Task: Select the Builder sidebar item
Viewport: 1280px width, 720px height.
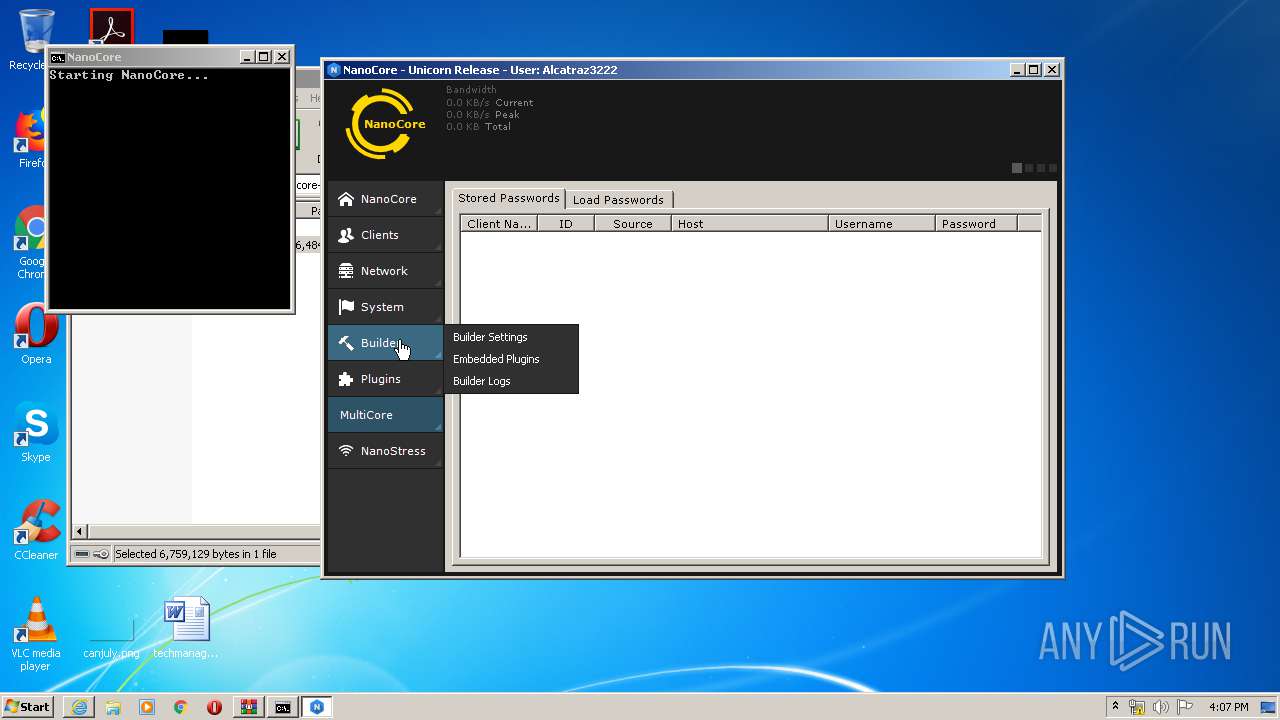Action: tap(385, 343)
